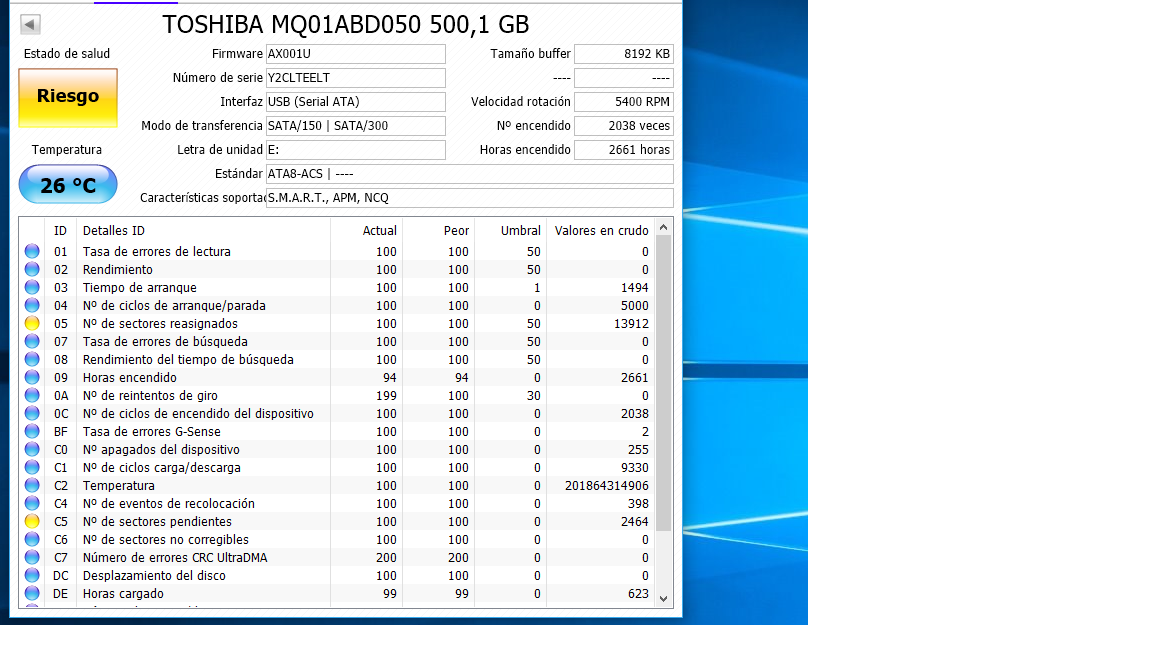Select status icon for reintentos de giro

(x=32, y=395)
